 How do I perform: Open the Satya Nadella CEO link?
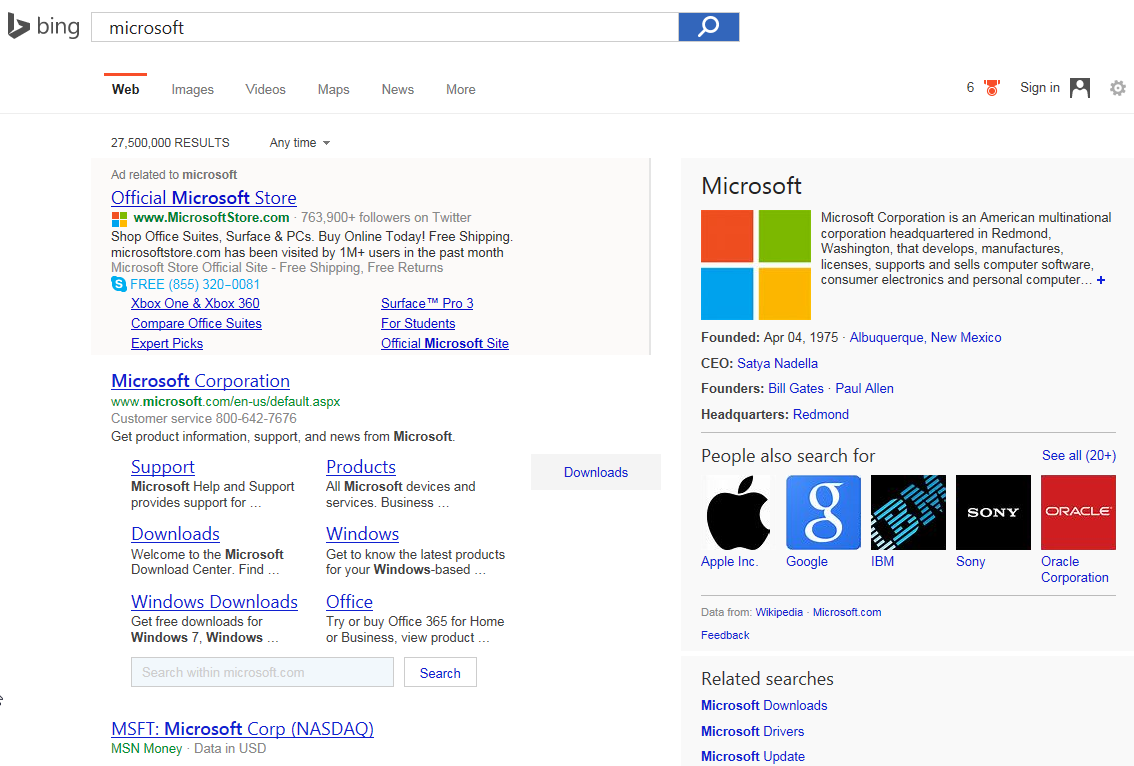[777, 363]
